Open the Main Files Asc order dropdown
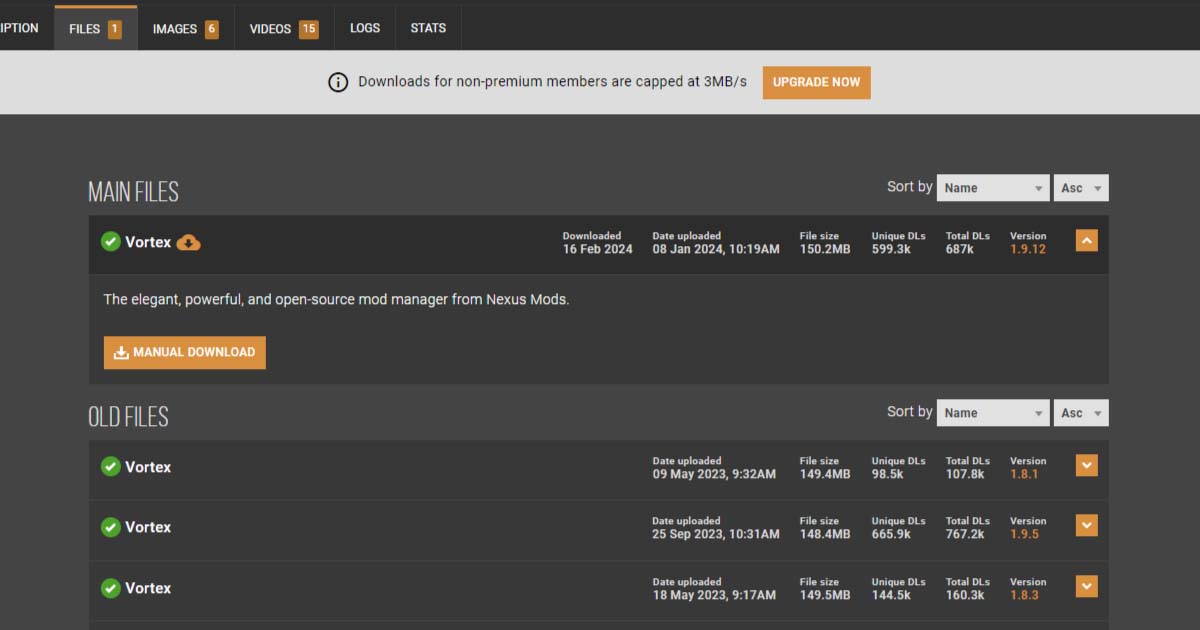The width and height of the screenshot is (1200, 630). [1081, 188]
